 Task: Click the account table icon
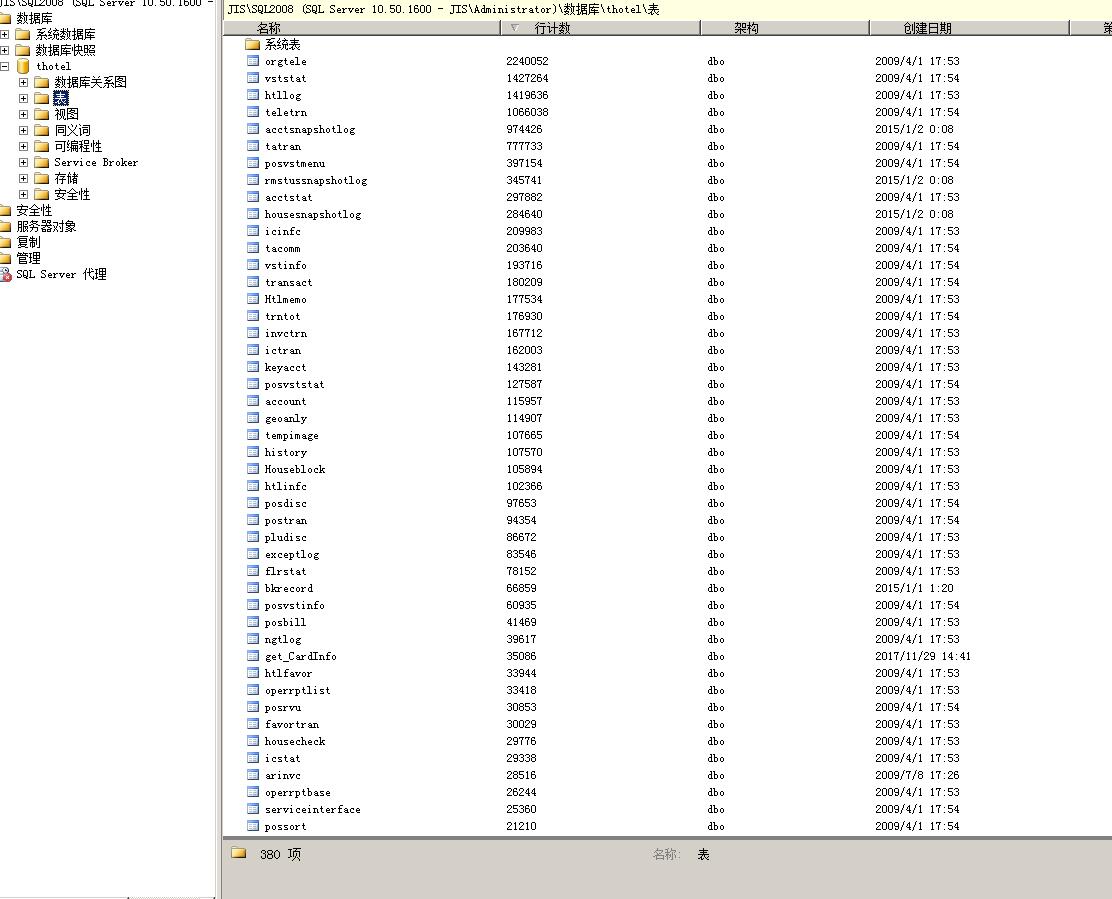click(253, 401)
